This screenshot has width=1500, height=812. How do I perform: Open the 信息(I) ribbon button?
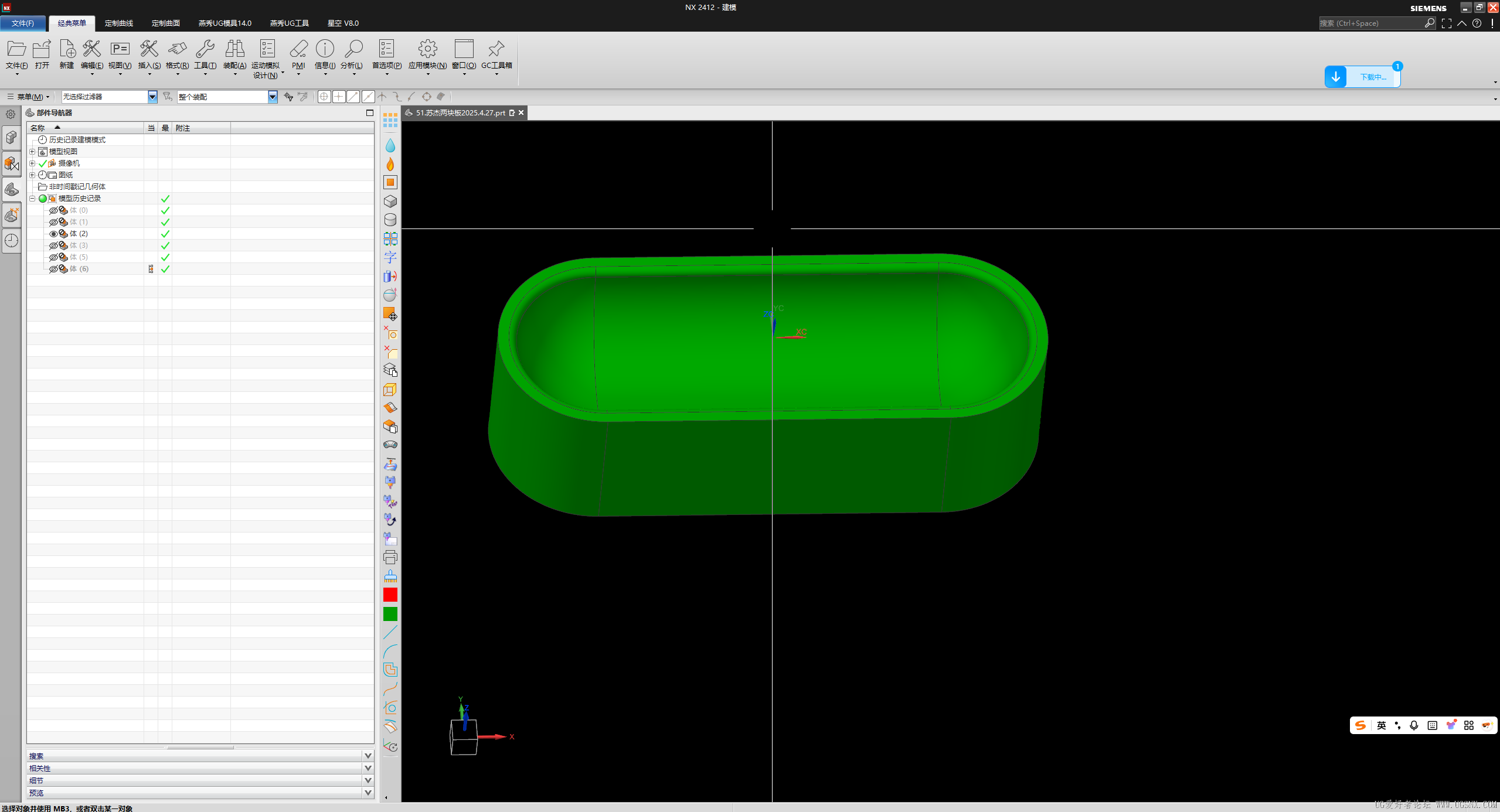pyautogui.click(x=325, y=56)
